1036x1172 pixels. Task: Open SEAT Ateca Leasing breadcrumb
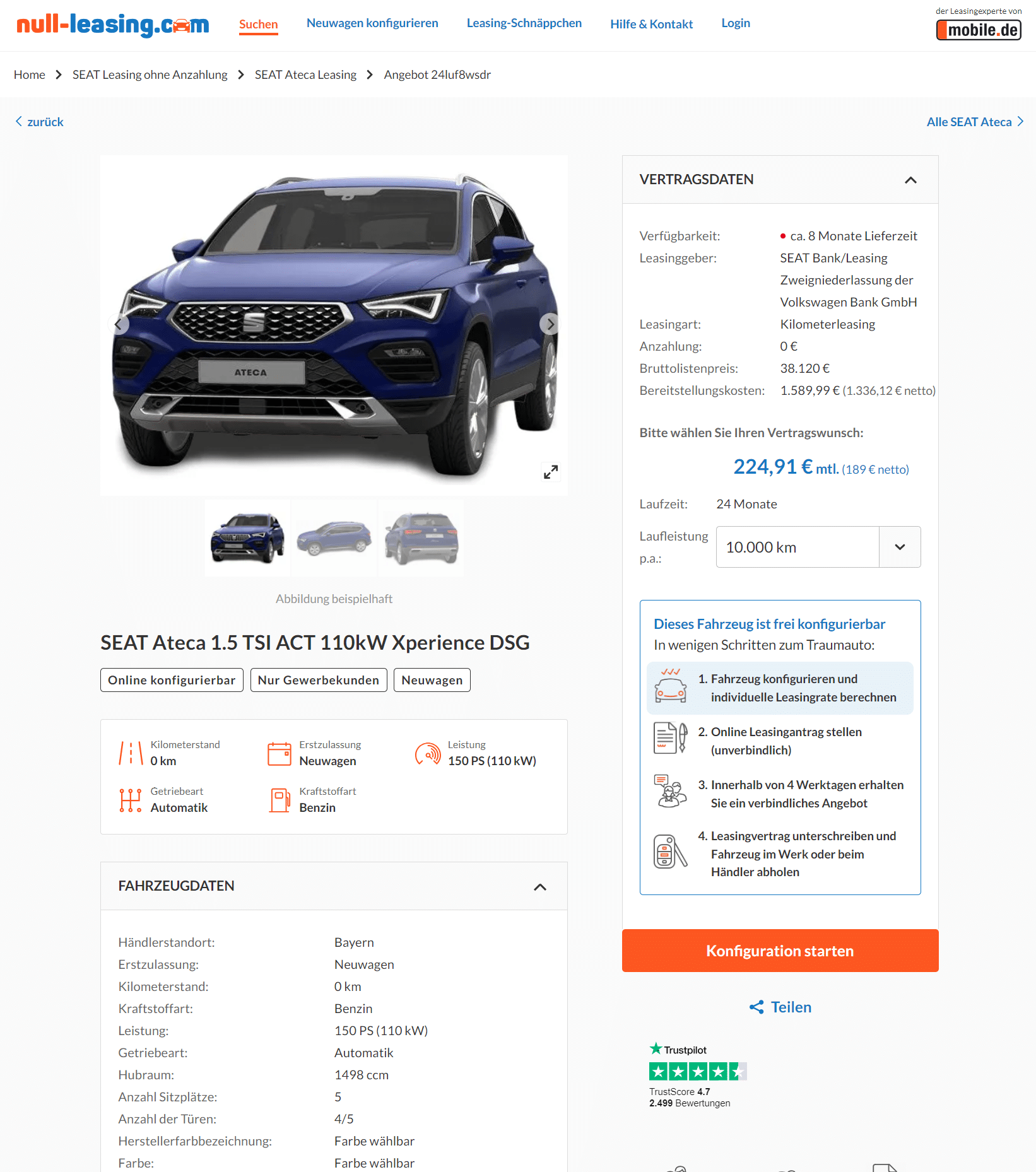click(x=305, y=74)
